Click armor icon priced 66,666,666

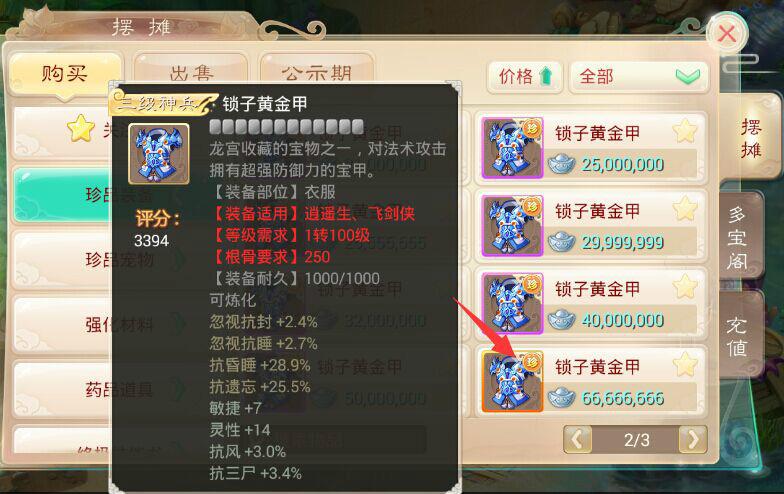tap(512, 382)
